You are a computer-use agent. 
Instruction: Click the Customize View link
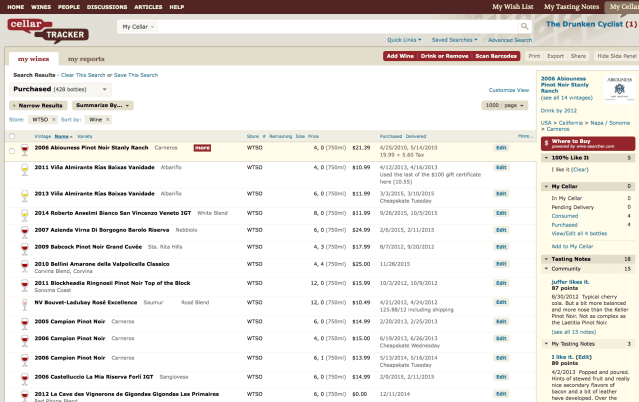tap(509, 89)
